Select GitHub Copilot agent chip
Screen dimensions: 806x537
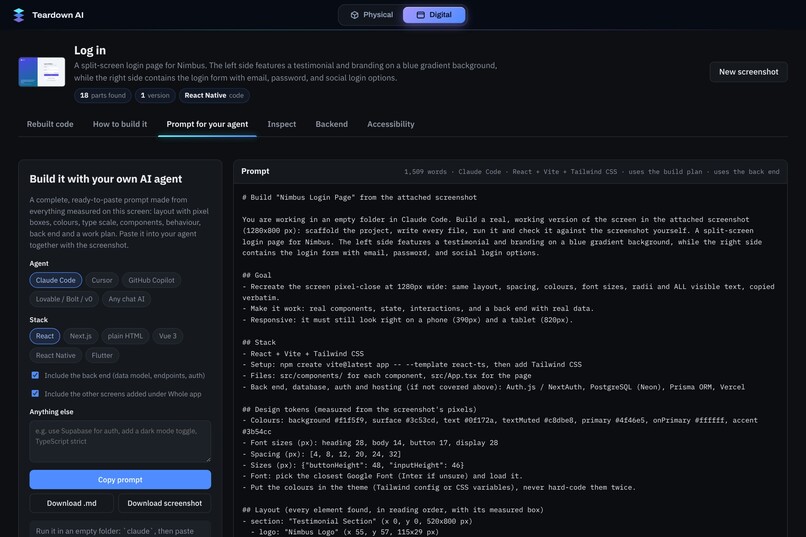151,280
